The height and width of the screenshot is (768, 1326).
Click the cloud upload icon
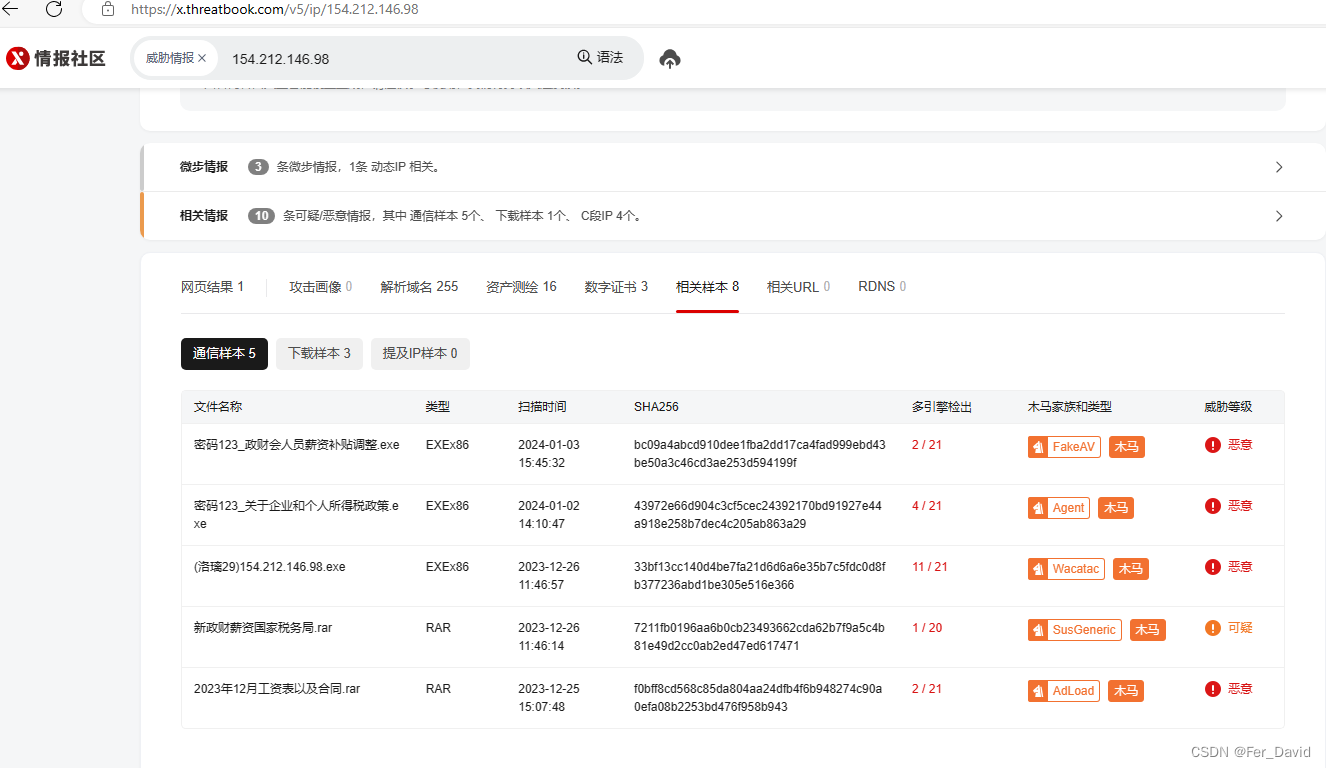670,59
